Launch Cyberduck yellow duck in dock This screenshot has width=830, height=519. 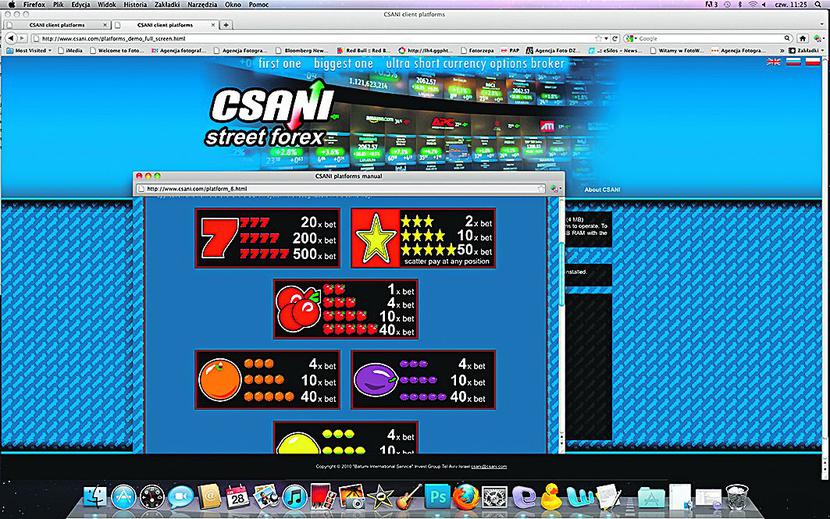coord(552,497)
